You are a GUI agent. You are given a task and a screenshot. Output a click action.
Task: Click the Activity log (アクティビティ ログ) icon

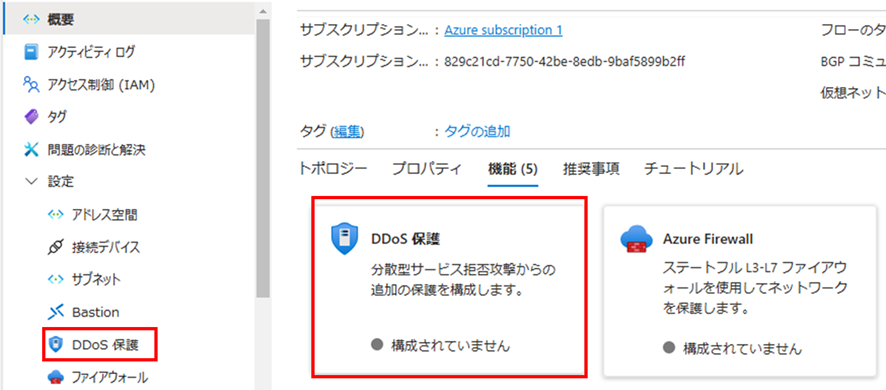point(31,52)
